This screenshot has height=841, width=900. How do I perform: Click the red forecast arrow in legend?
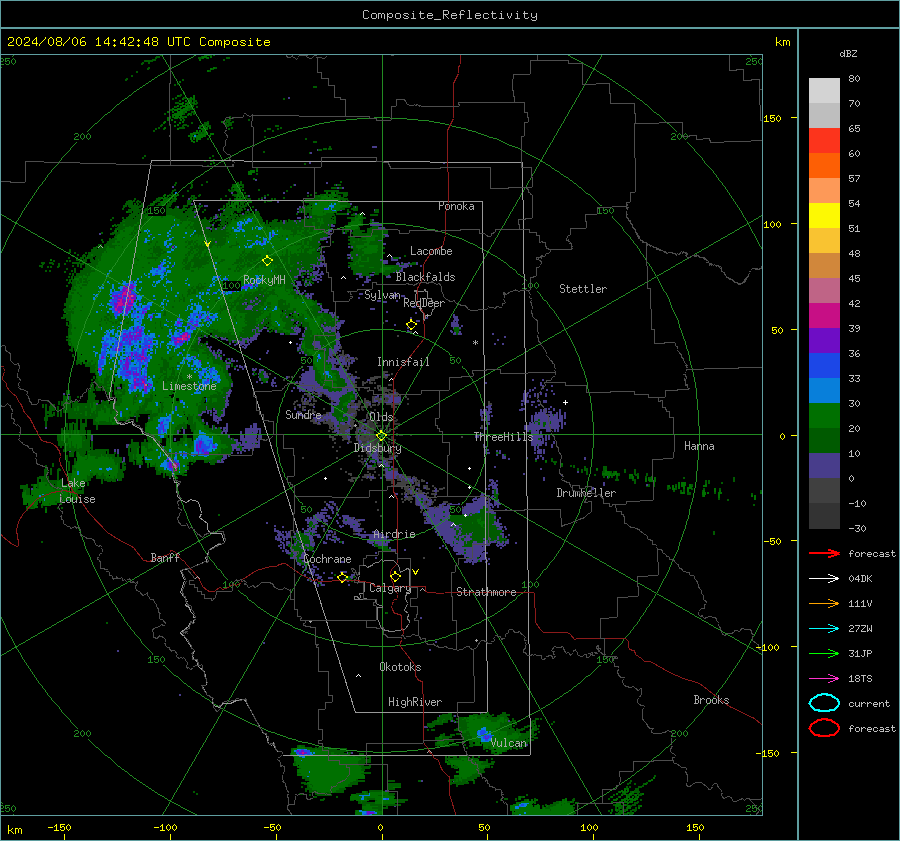(x=824, y=553)
